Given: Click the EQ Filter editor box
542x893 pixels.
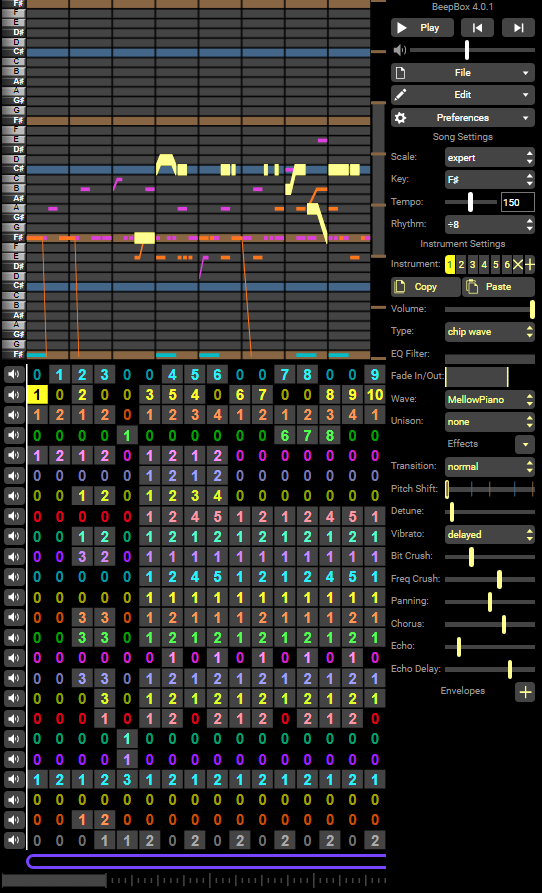Looking at the screenshot, I should (490, 359).
